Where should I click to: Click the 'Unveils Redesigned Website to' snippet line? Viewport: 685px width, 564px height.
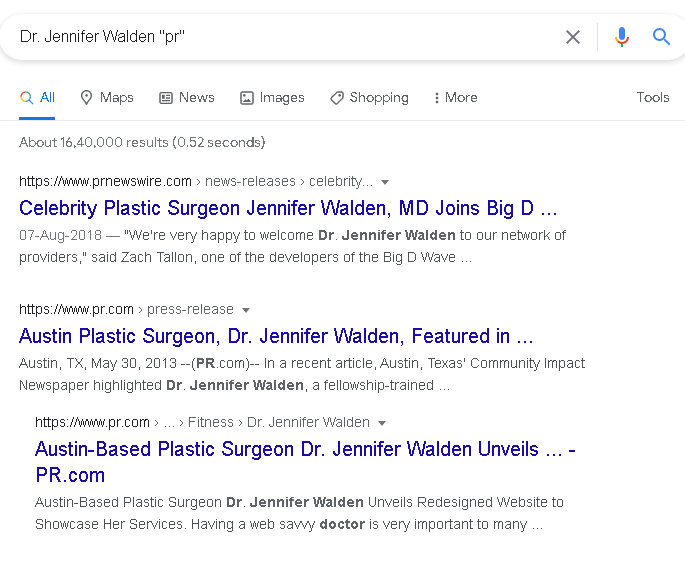(299, 502)
